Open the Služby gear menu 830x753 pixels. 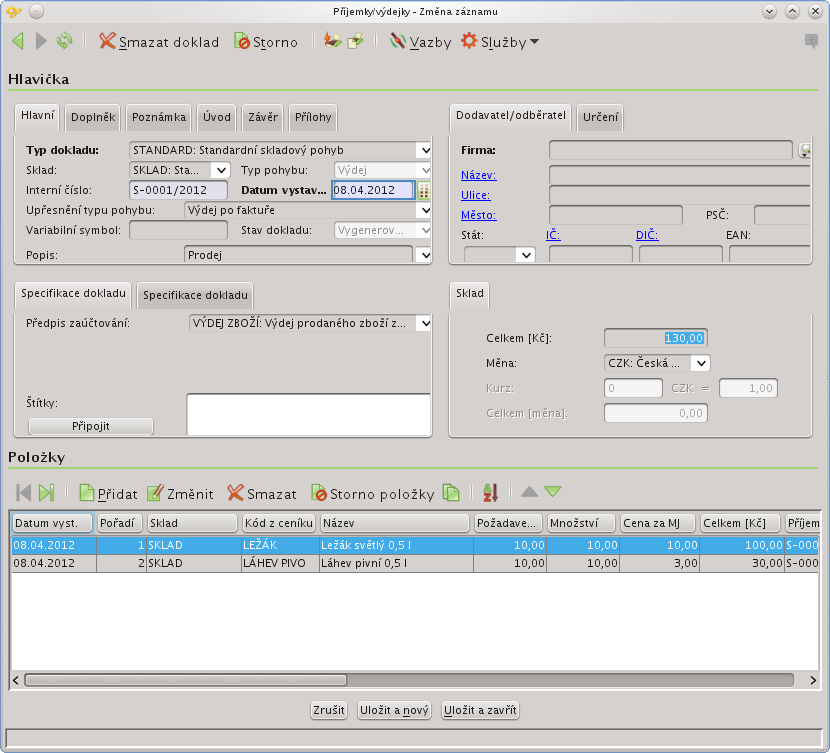click(x=500, y=42)
